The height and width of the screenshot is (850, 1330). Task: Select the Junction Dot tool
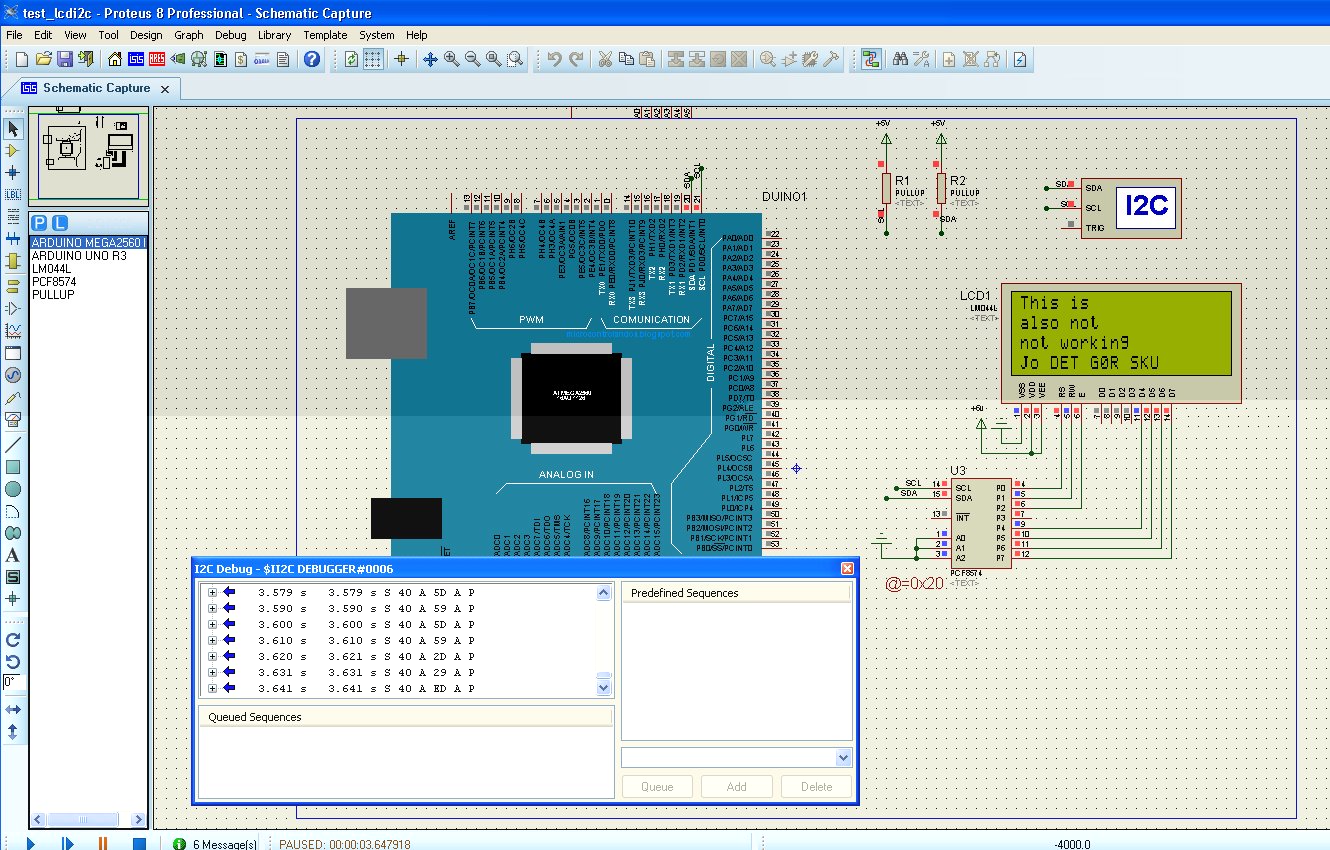pyautogui.click(x=13, y=173)
